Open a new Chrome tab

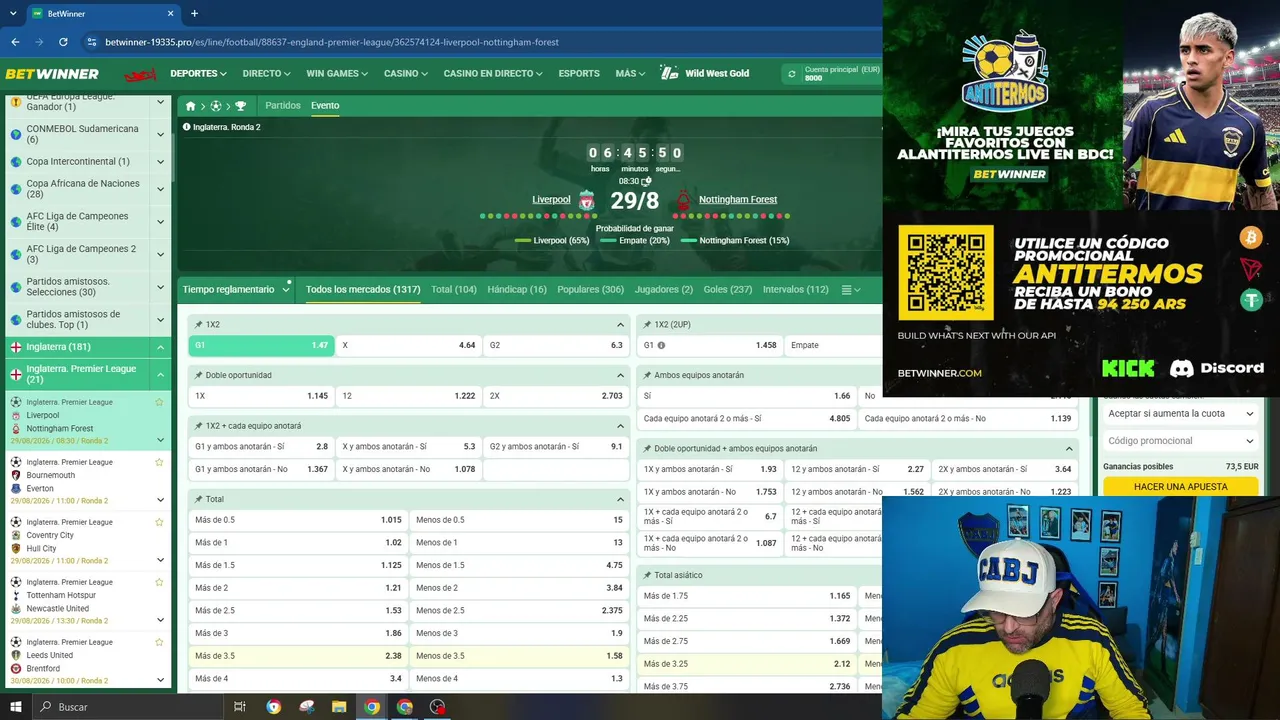pos(194,14)
